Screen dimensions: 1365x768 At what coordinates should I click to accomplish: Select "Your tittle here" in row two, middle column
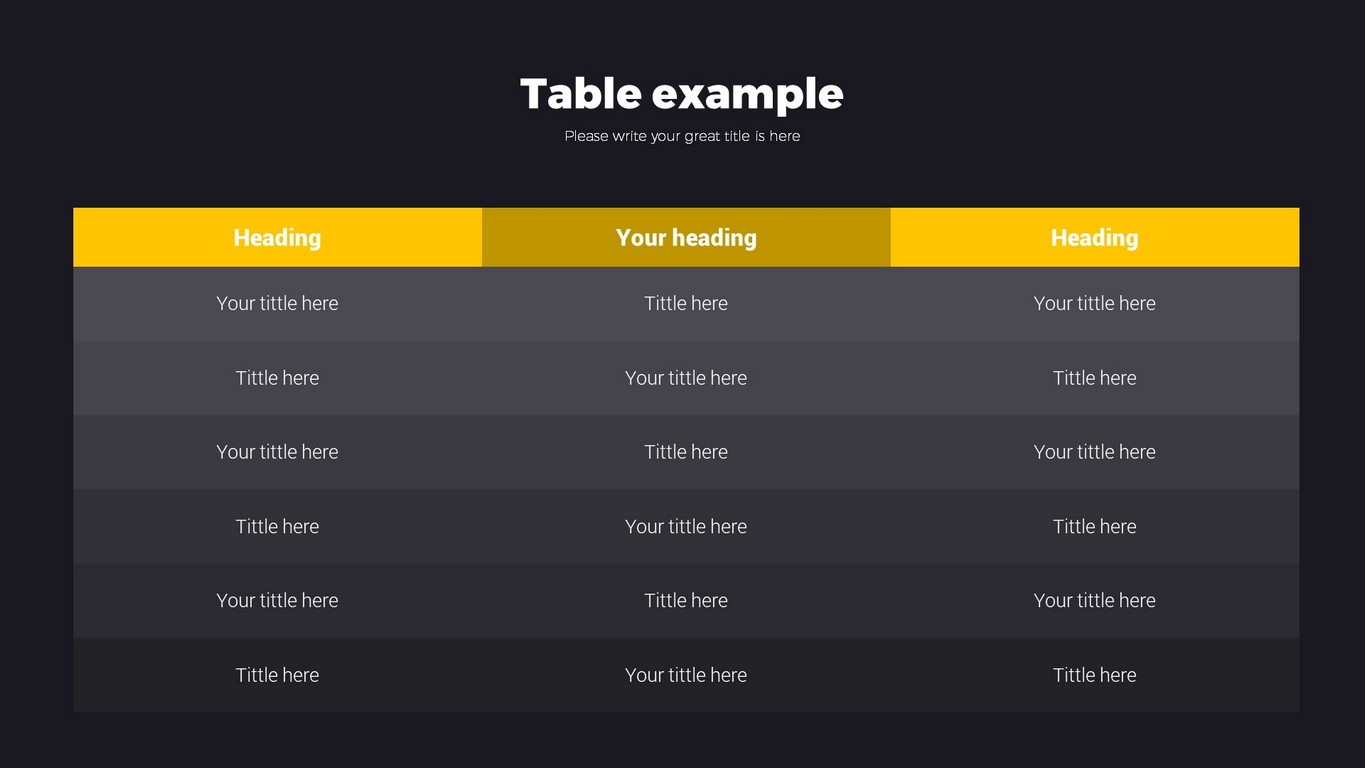pyautogui.click(x=686, y=378)
